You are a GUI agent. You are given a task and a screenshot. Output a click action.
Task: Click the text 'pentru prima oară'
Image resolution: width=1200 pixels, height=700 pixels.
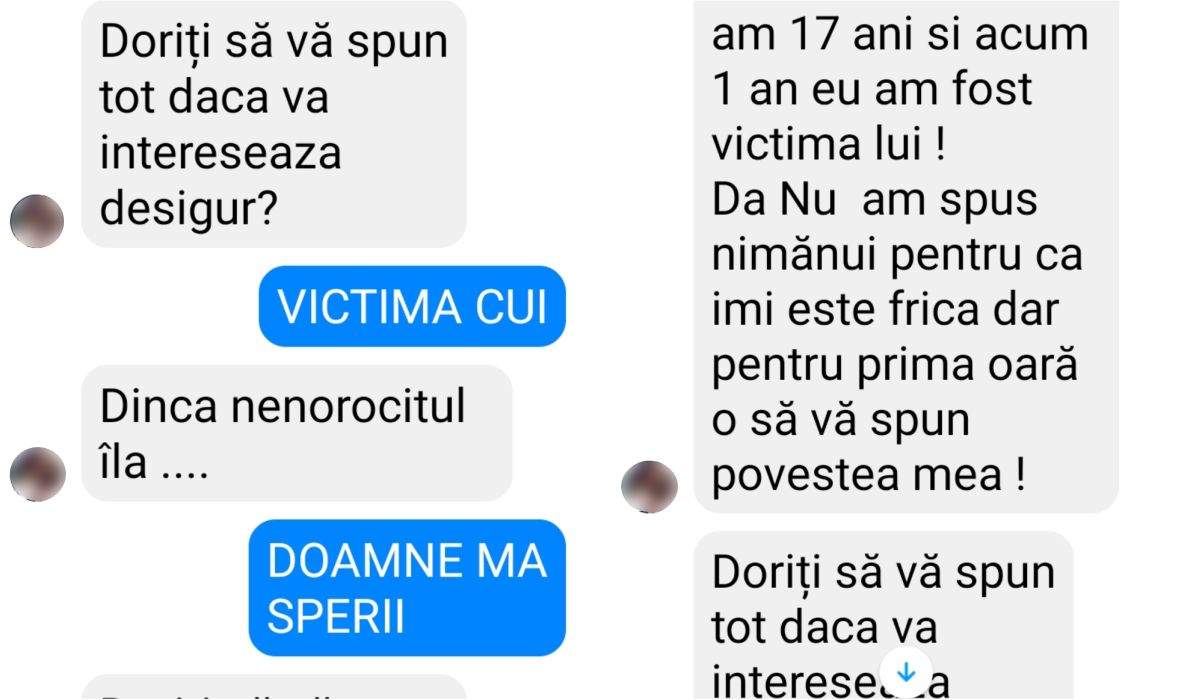[895, 366]
